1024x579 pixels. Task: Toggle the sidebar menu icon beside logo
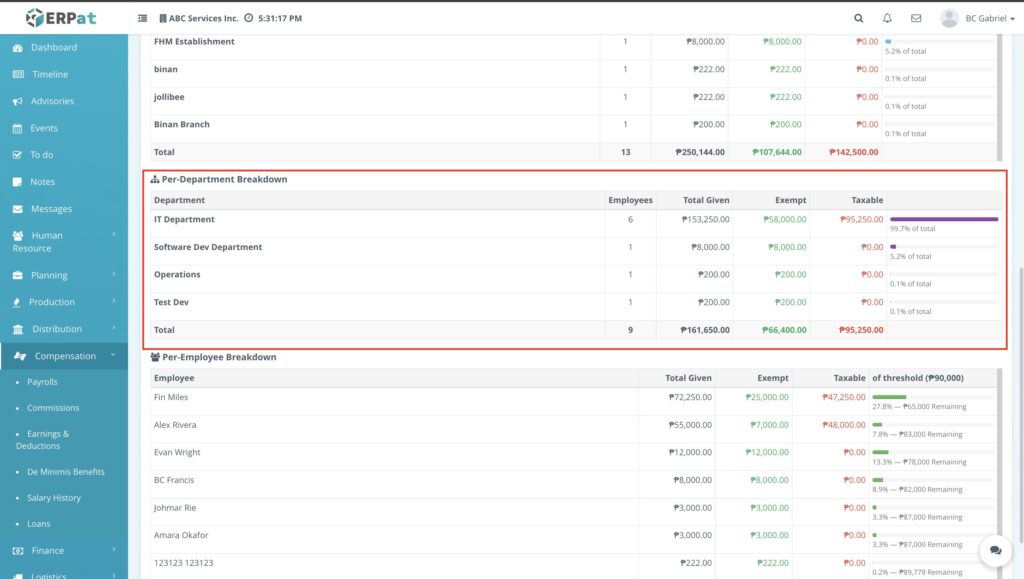(x=142, y=18)
